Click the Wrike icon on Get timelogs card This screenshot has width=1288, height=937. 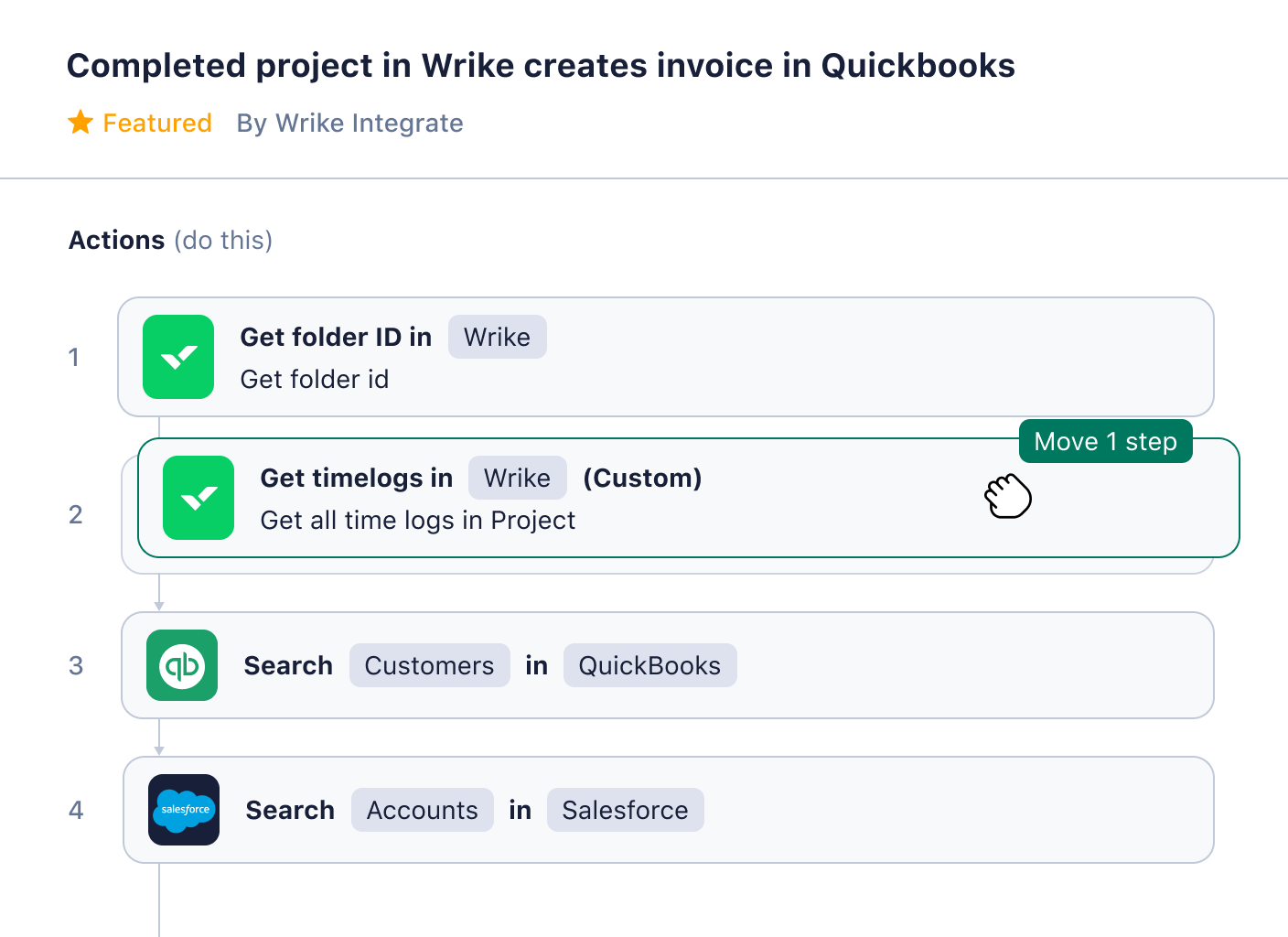[x=199, y=498]
